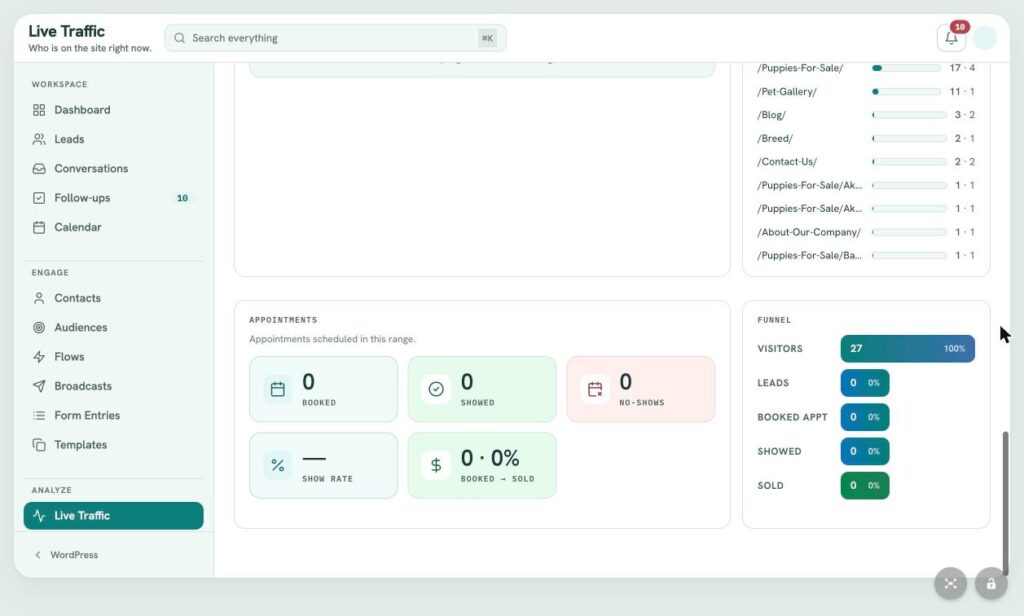Open Dashboard grid icon in sidebar

[x=39, y=110]
